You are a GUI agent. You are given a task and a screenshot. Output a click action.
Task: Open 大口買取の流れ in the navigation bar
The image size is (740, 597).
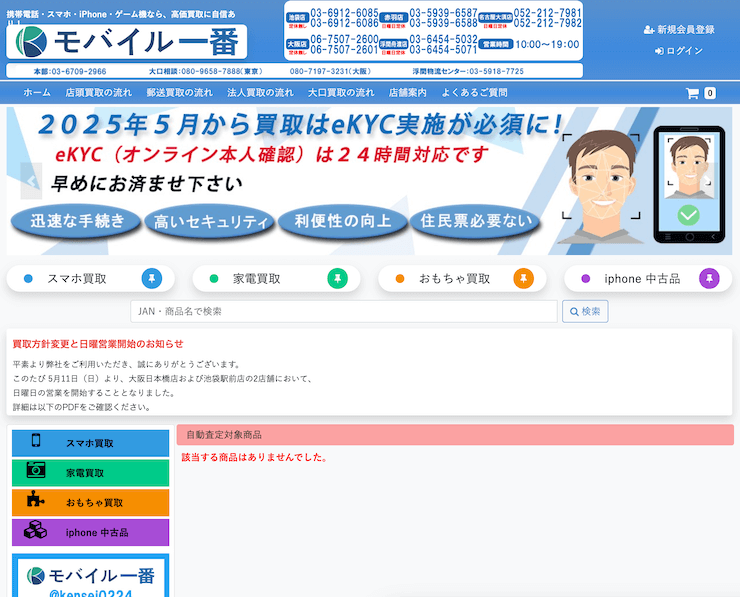(341, 92)
